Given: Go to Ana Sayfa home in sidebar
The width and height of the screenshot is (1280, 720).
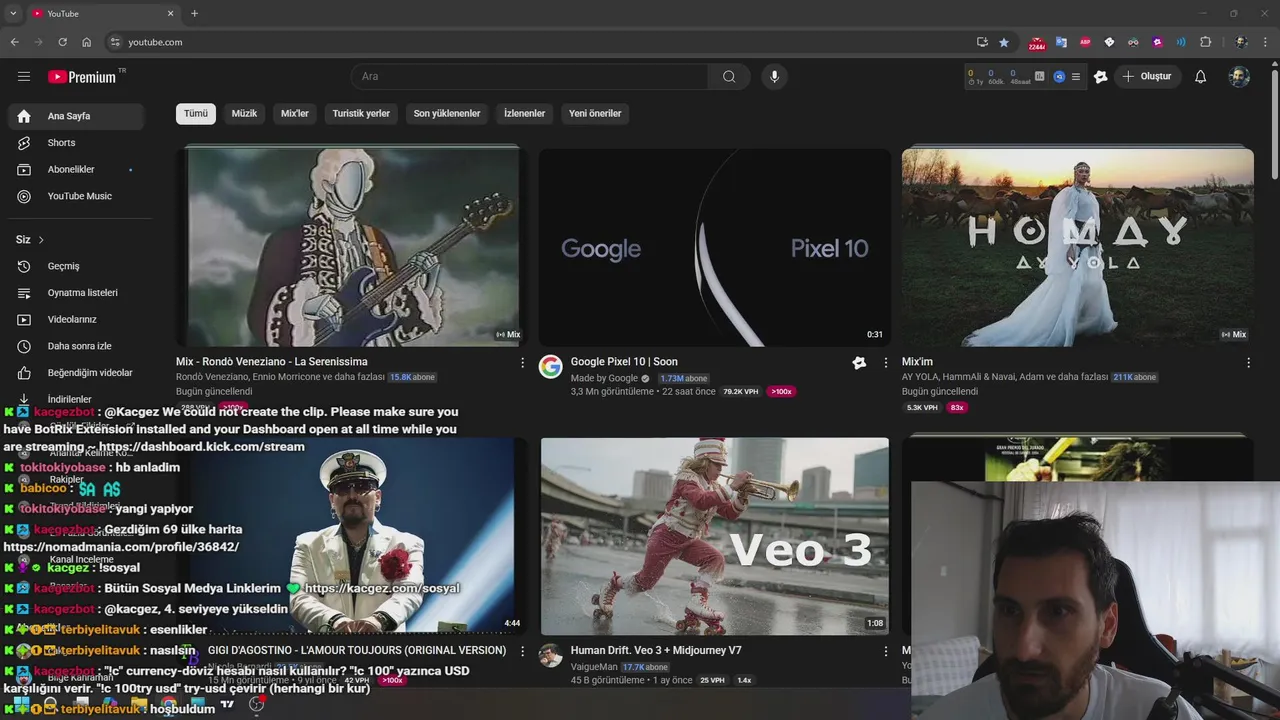Looking at the screenshot, I should (76, 116).
